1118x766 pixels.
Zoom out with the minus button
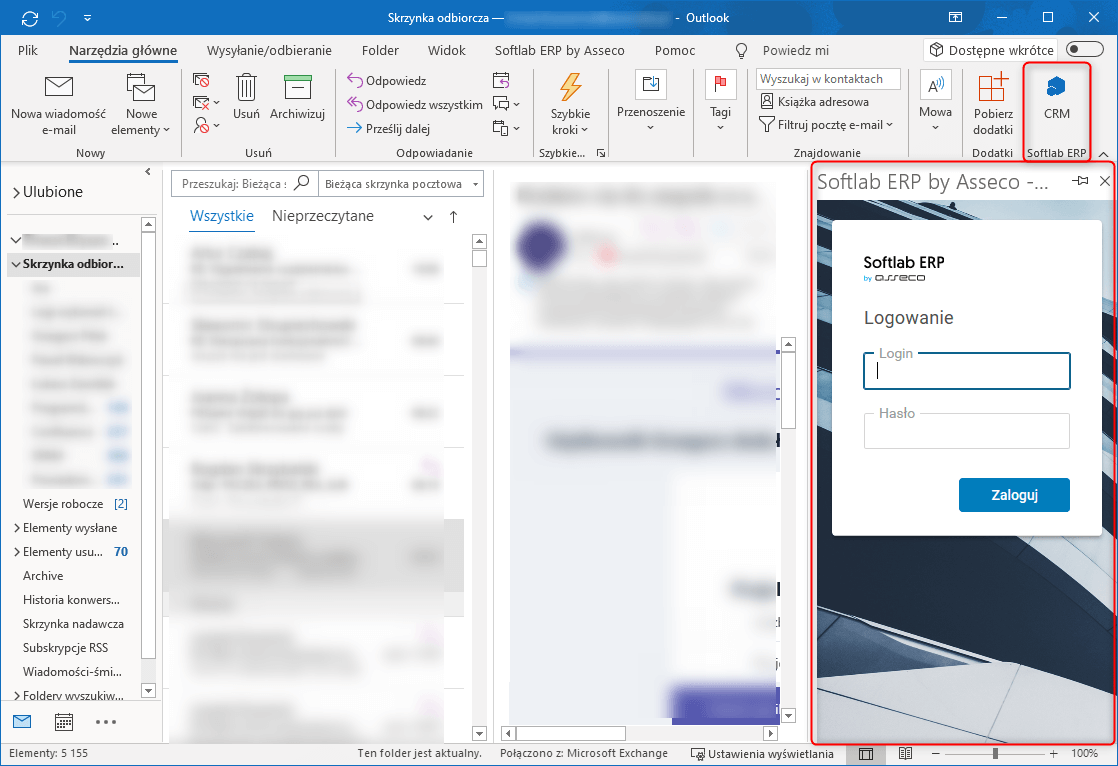(x=935, y=754)
